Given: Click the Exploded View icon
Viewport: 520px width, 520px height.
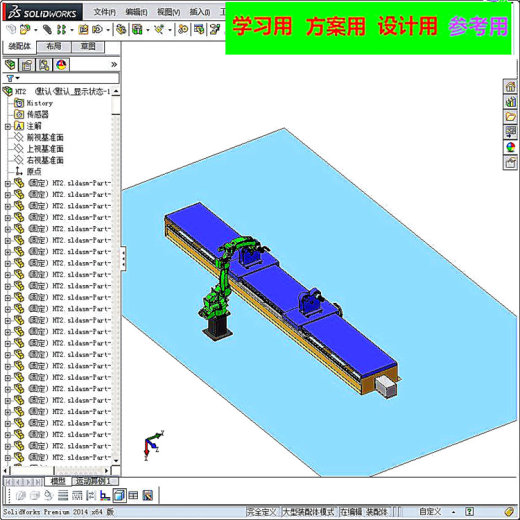Looking at the screenshot, I should (x=215, y=30).
